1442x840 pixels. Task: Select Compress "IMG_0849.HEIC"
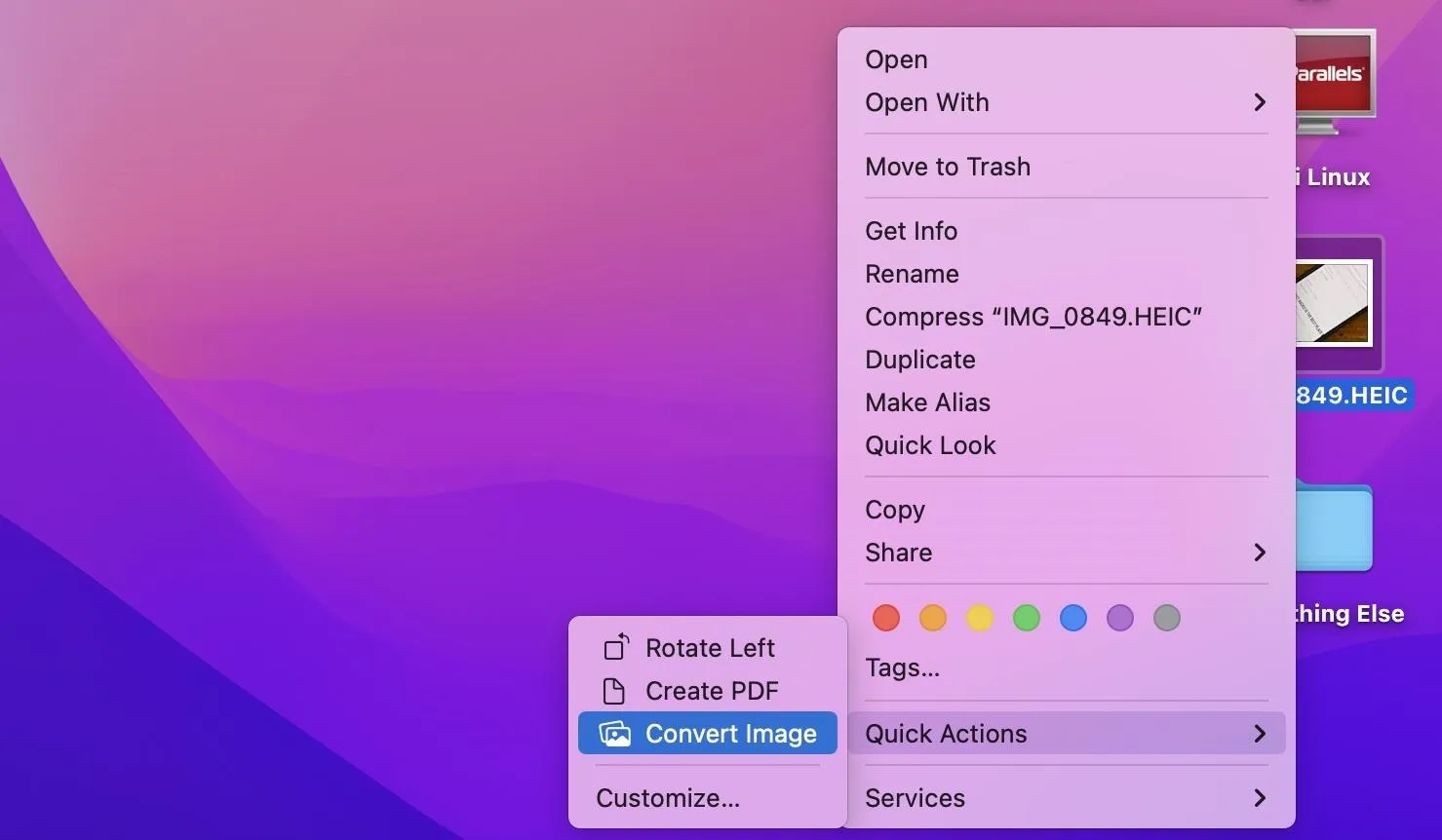click(x=1067, y=317)
